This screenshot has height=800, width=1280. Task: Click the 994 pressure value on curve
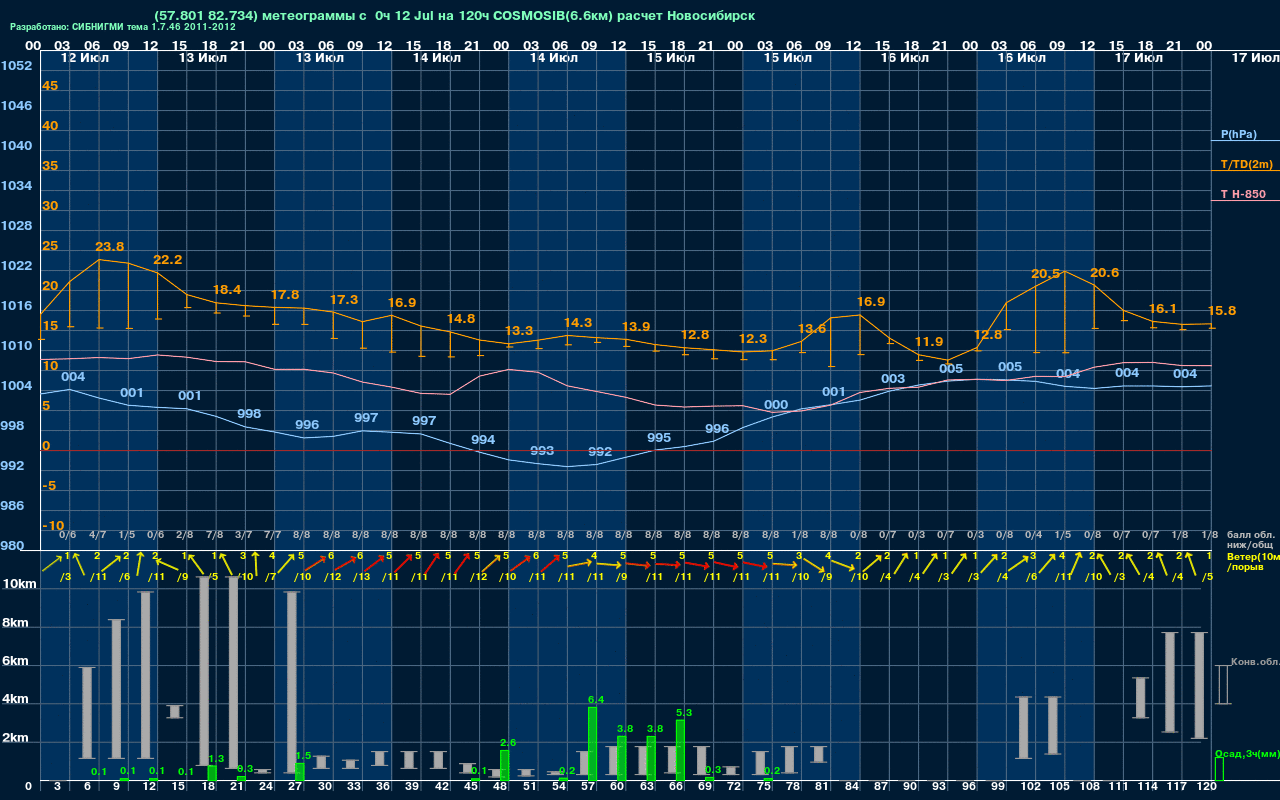pyautogui.click(x=483, y=439)
